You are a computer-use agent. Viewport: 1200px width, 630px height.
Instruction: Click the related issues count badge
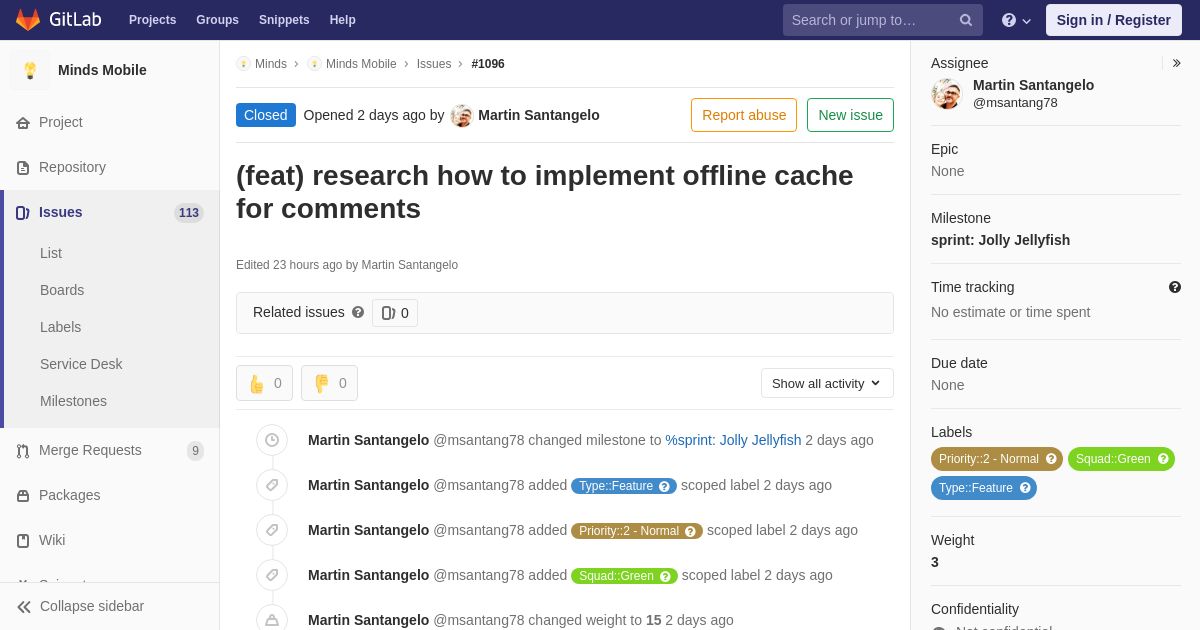coord(395,313)
